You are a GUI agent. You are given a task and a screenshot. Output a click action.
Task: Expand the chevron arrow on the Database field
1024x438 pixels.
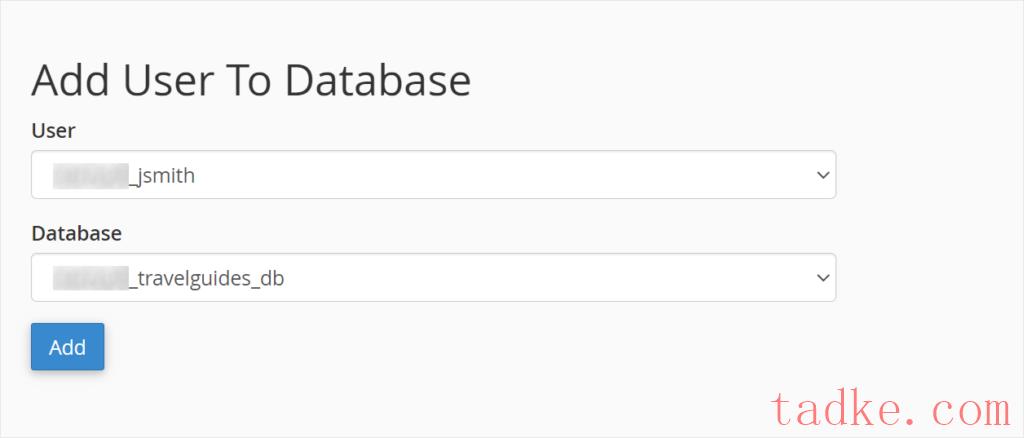[823, 278]
